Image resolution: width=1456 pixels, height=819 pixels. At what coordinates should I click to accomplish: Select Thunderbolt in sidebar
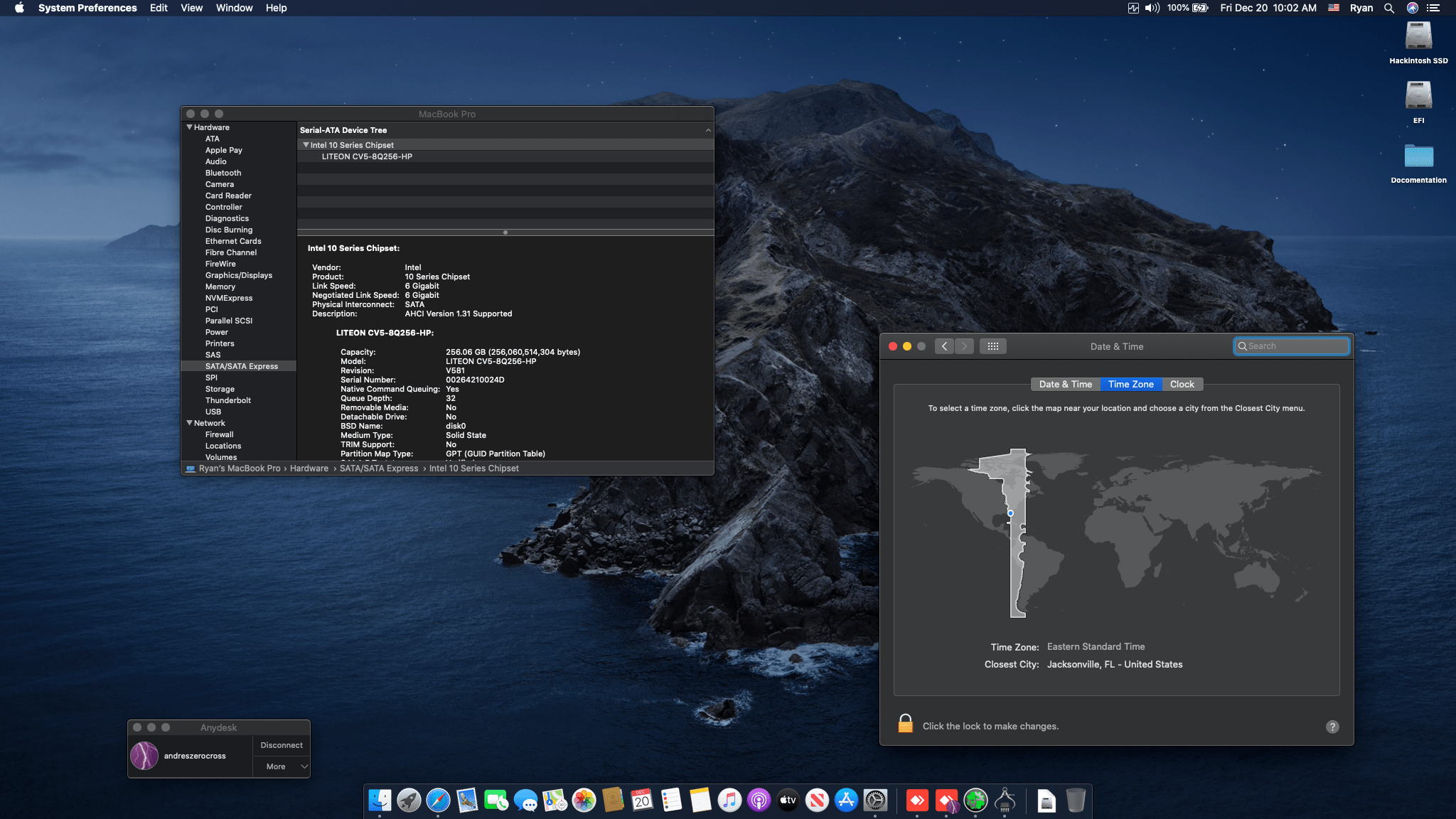228,400
